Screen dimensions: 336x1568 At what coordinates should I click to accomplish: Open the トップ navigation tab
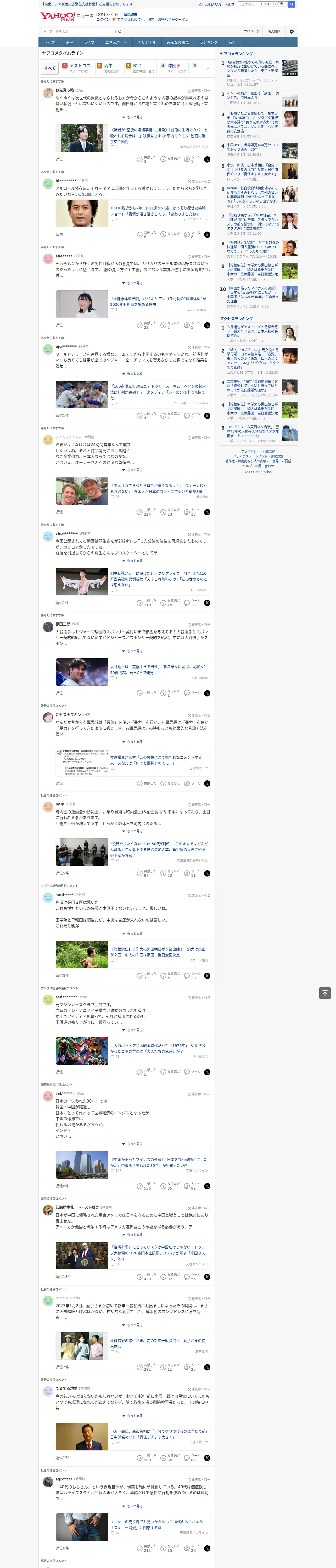tap(49, 43)
